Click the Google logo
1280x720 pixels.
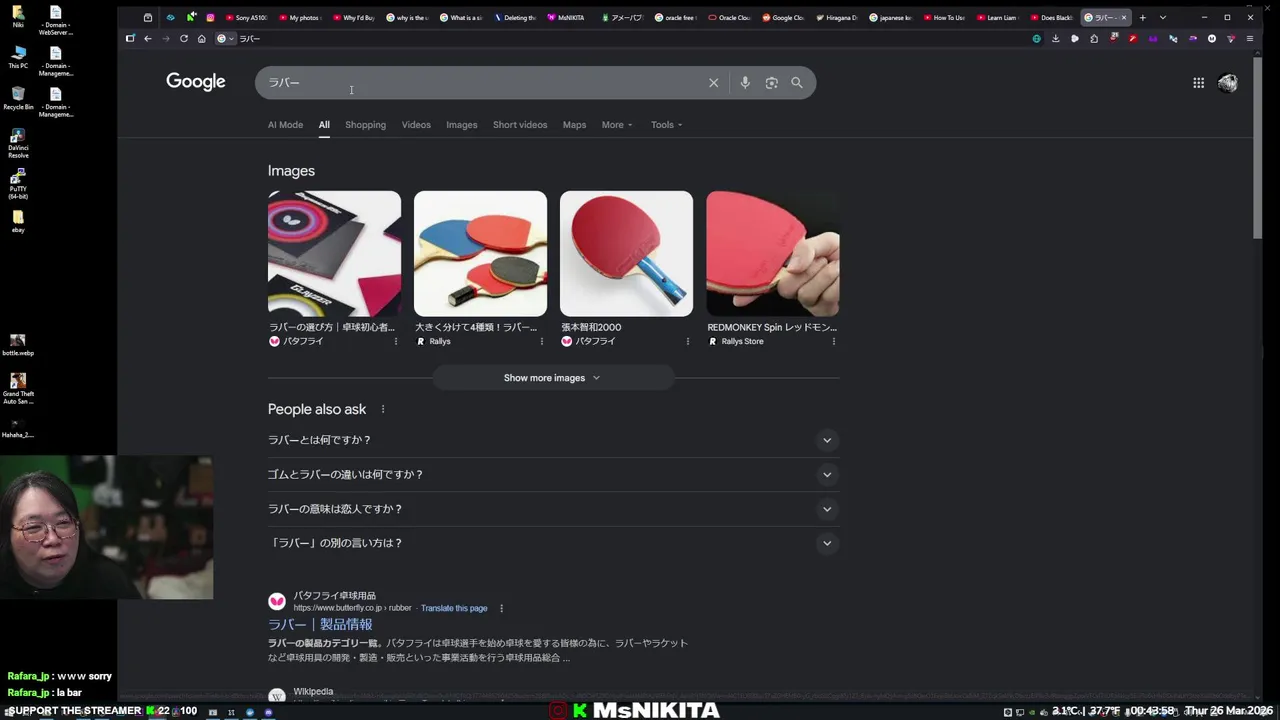pyautogui.click(x=196, y=82)
